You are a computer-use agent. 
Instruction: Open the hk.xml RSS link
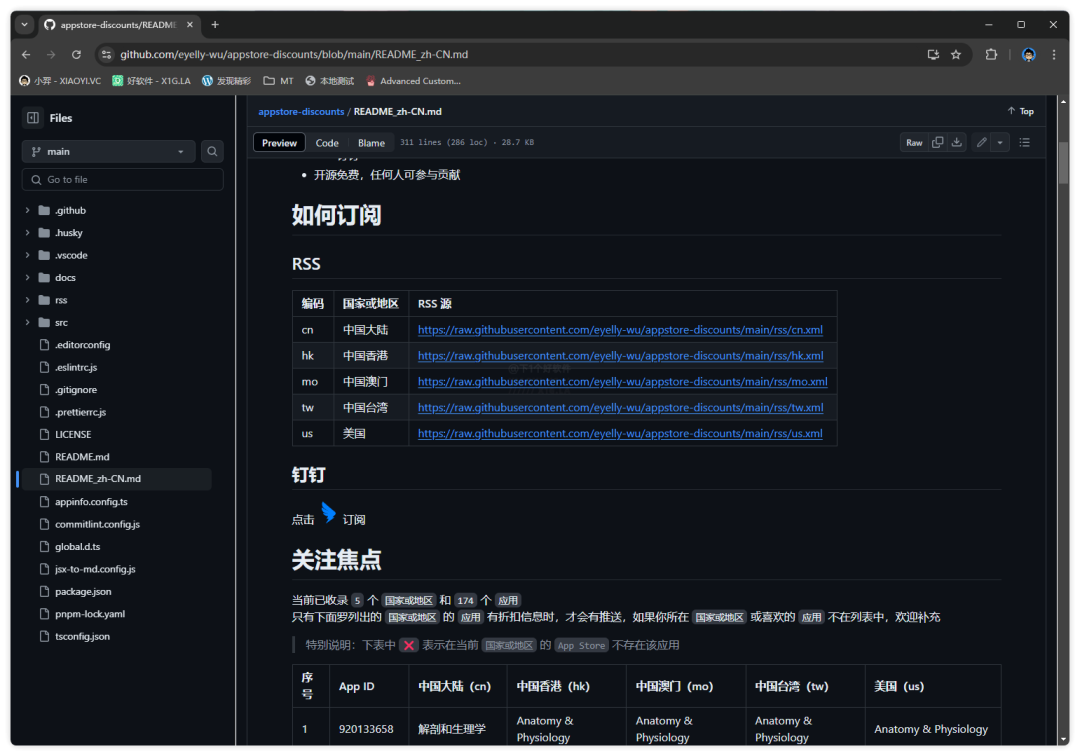pyautogui.click(x=621, y=356)
